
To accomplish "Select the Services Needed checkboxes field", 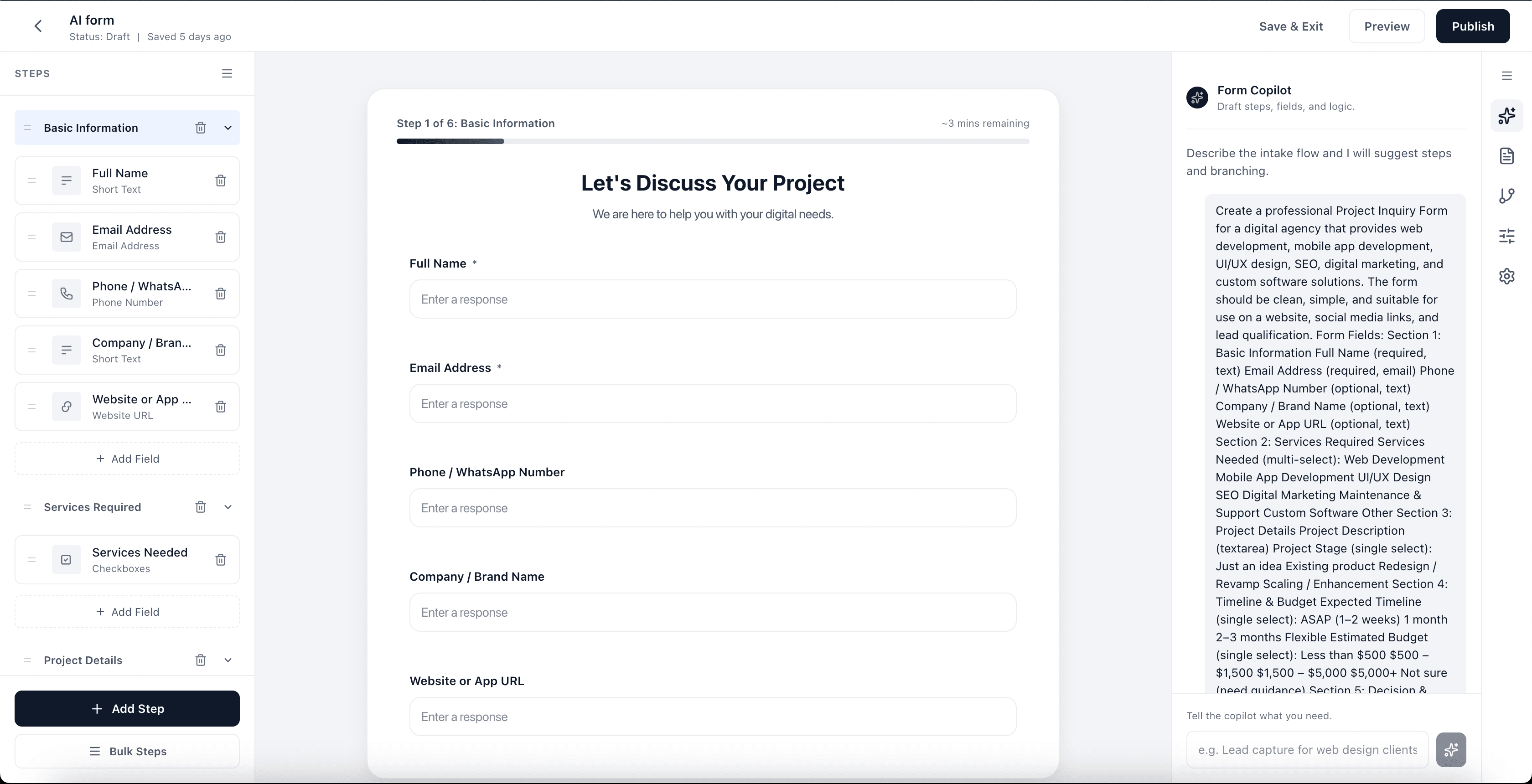I will pyautogui.click(x=127, y=559).
